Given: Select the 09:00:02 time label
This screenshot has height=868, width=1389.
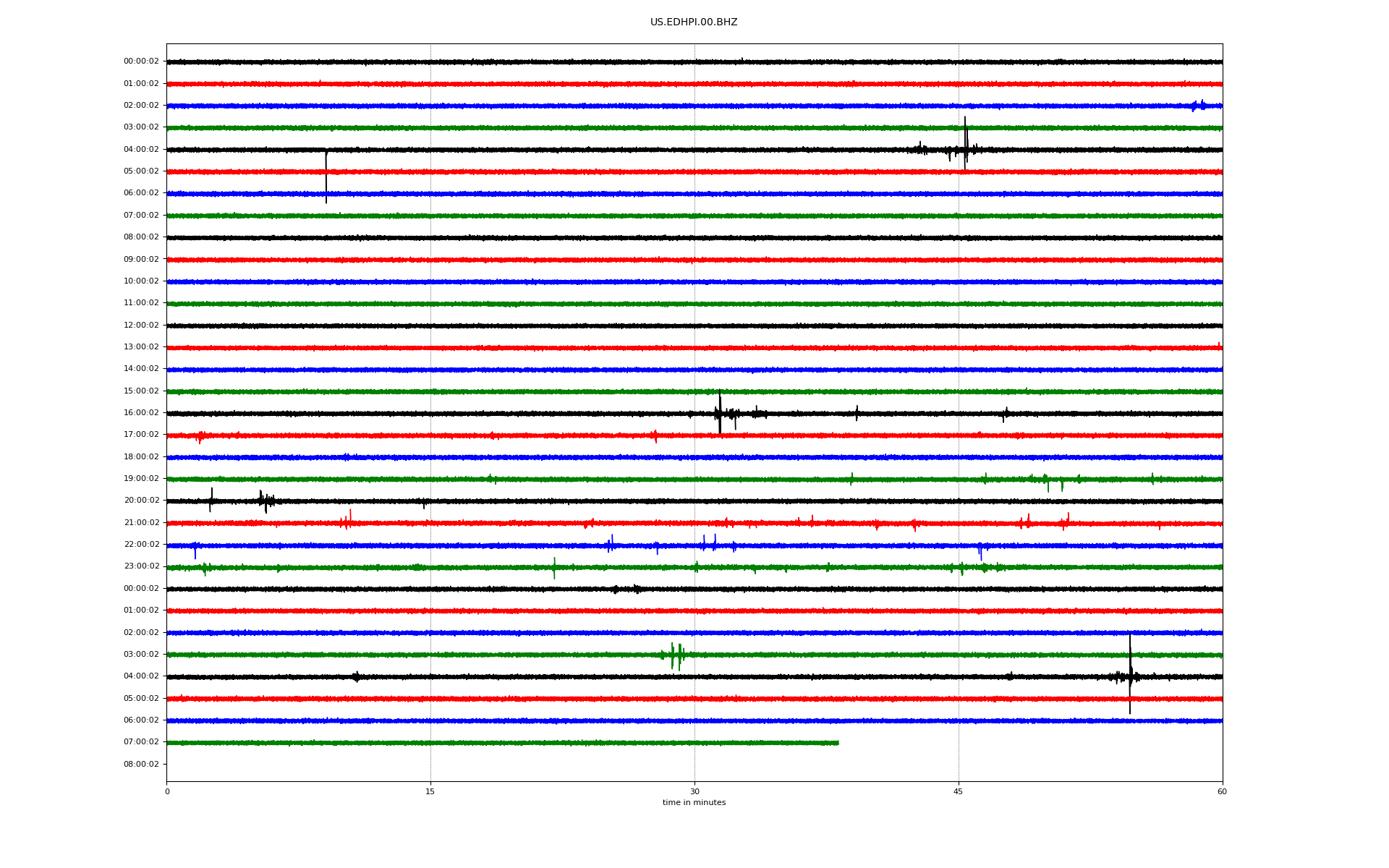Looking at the screenshot, I should tap(141, 259).
